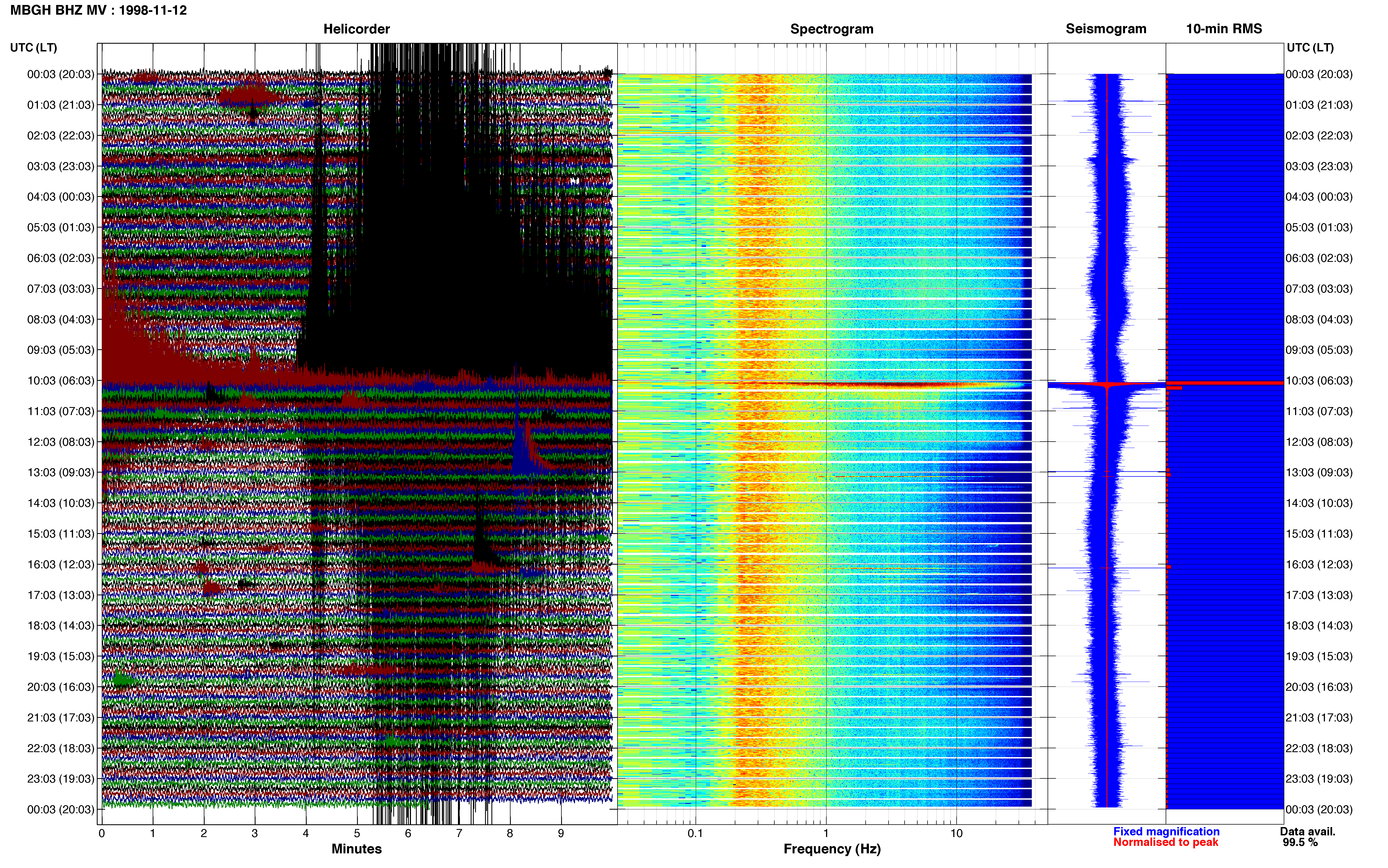Click the left '05:03 (01:03)' time label
Screen dimensions: 1388x868
coord(61,227)
